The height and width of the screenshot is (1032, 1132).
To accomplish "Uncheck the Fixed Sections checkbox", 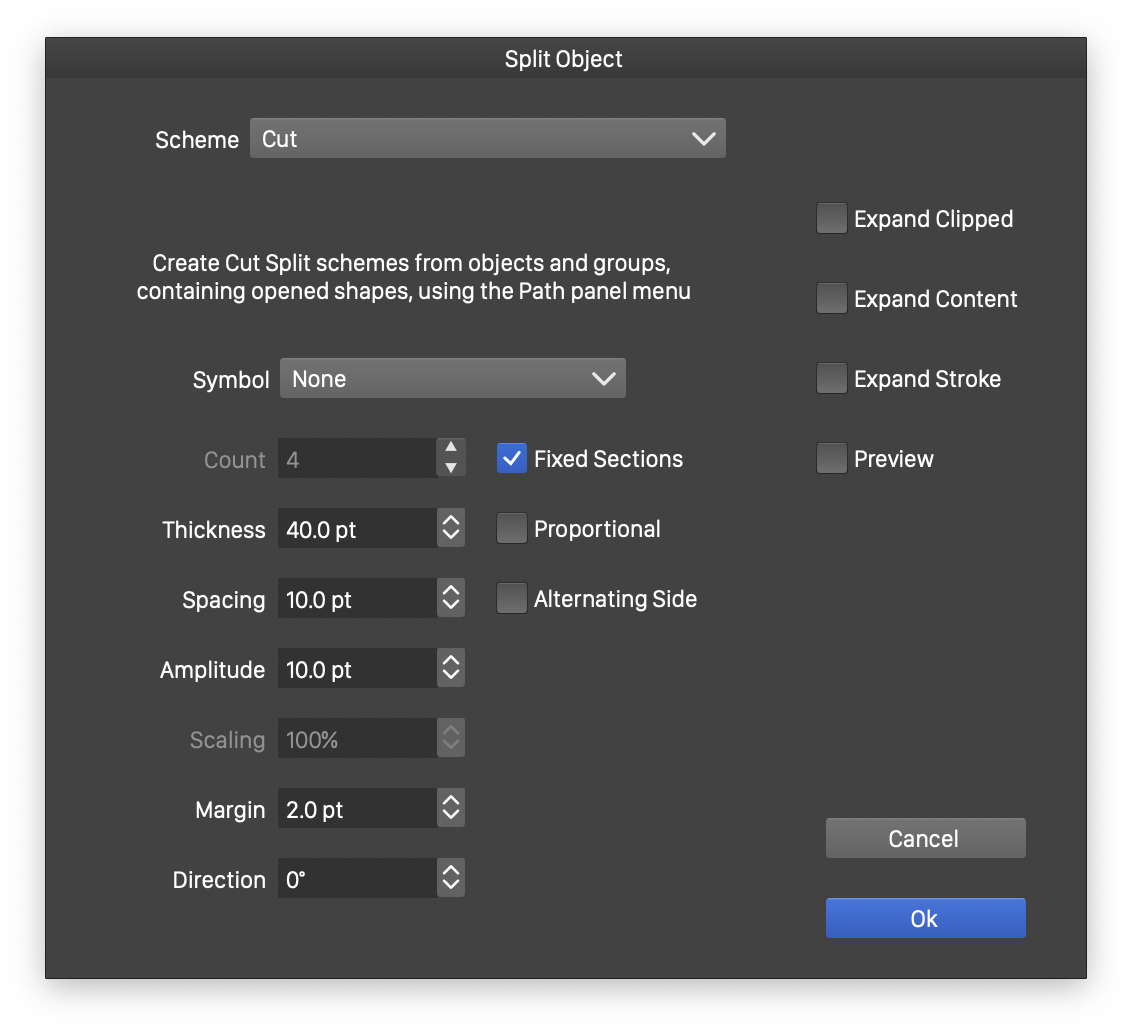I will pos(511,459).
